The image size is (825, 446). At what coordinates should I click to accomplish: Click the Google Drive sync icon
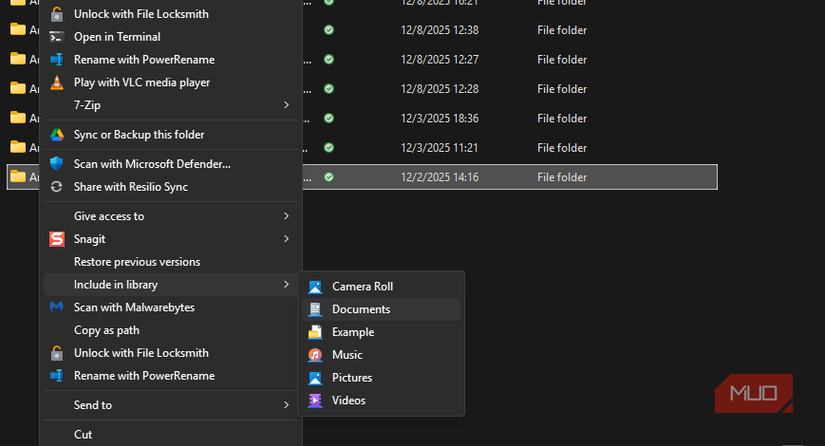point(57,135)
